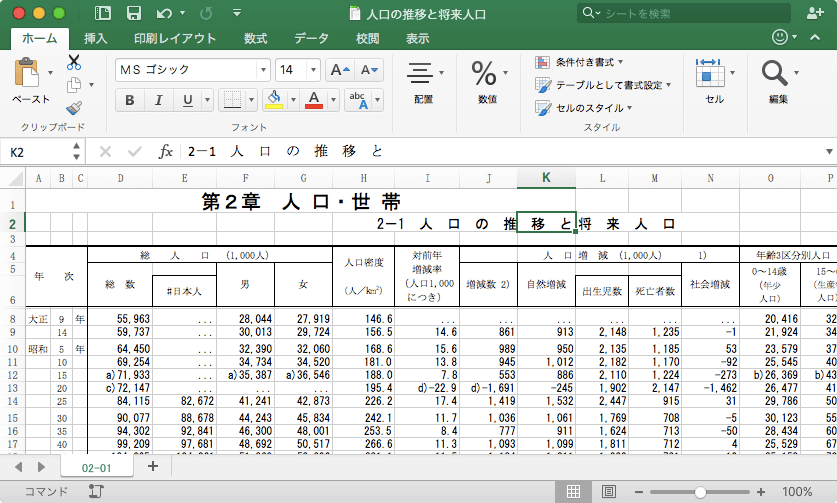
Task: Open the font color dropdown arrow
Action: [x=334, y=100]
